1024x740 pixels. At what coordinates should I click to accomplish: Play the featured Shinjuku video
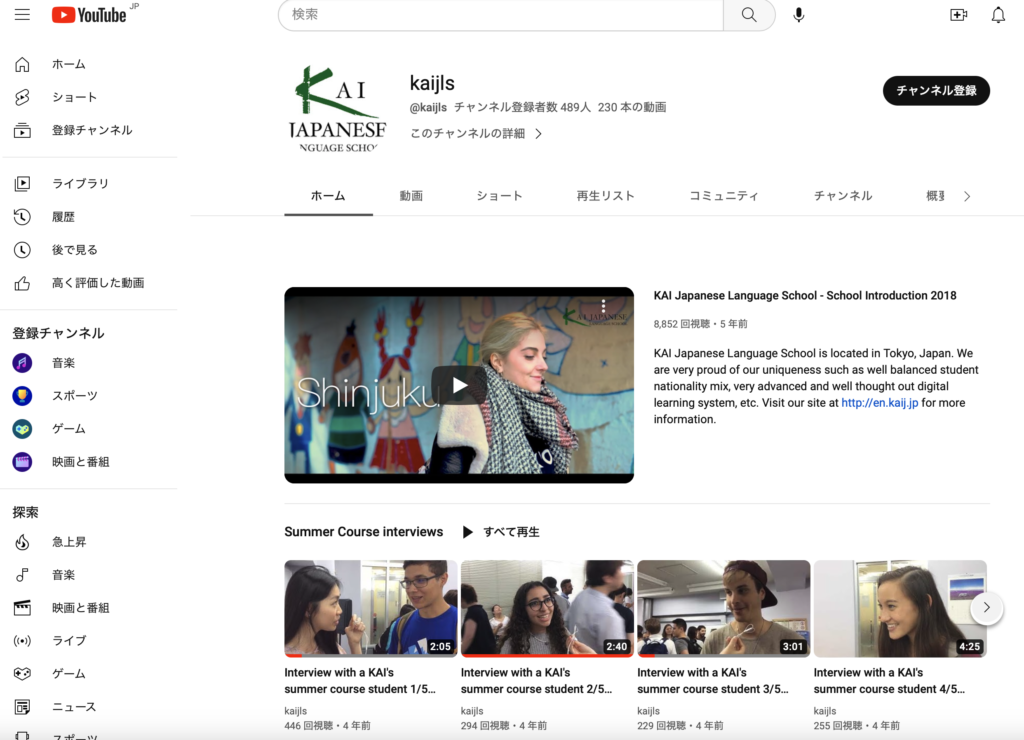pos(459,385)
